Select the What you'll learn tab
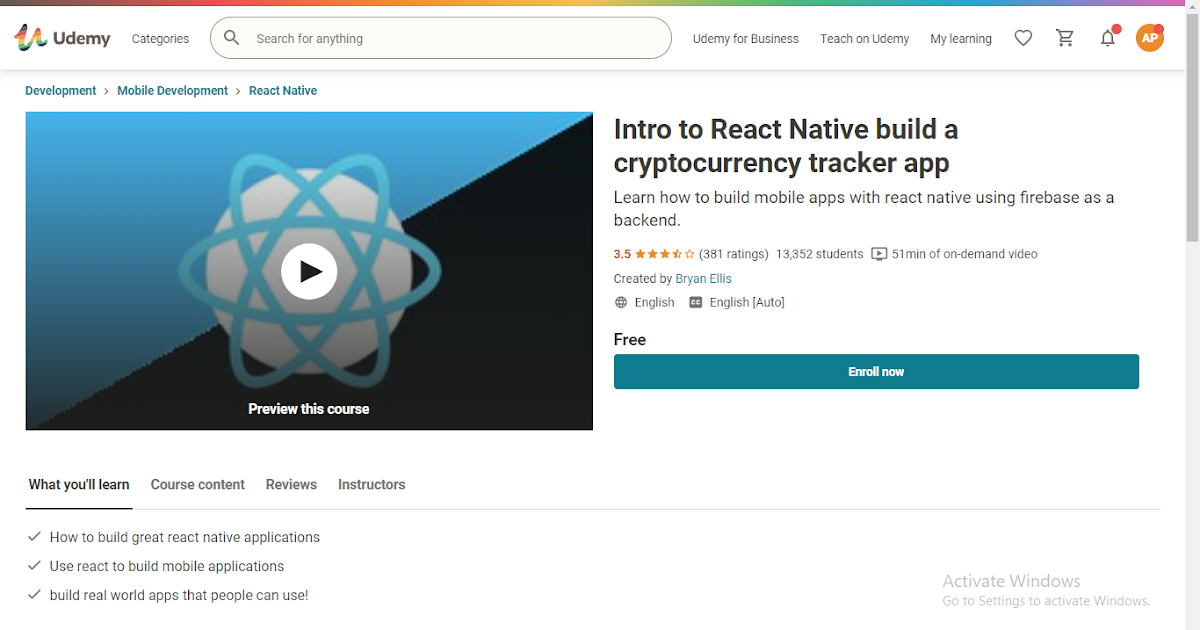This screenshot has width=1200, height=630. coord(79,484)
